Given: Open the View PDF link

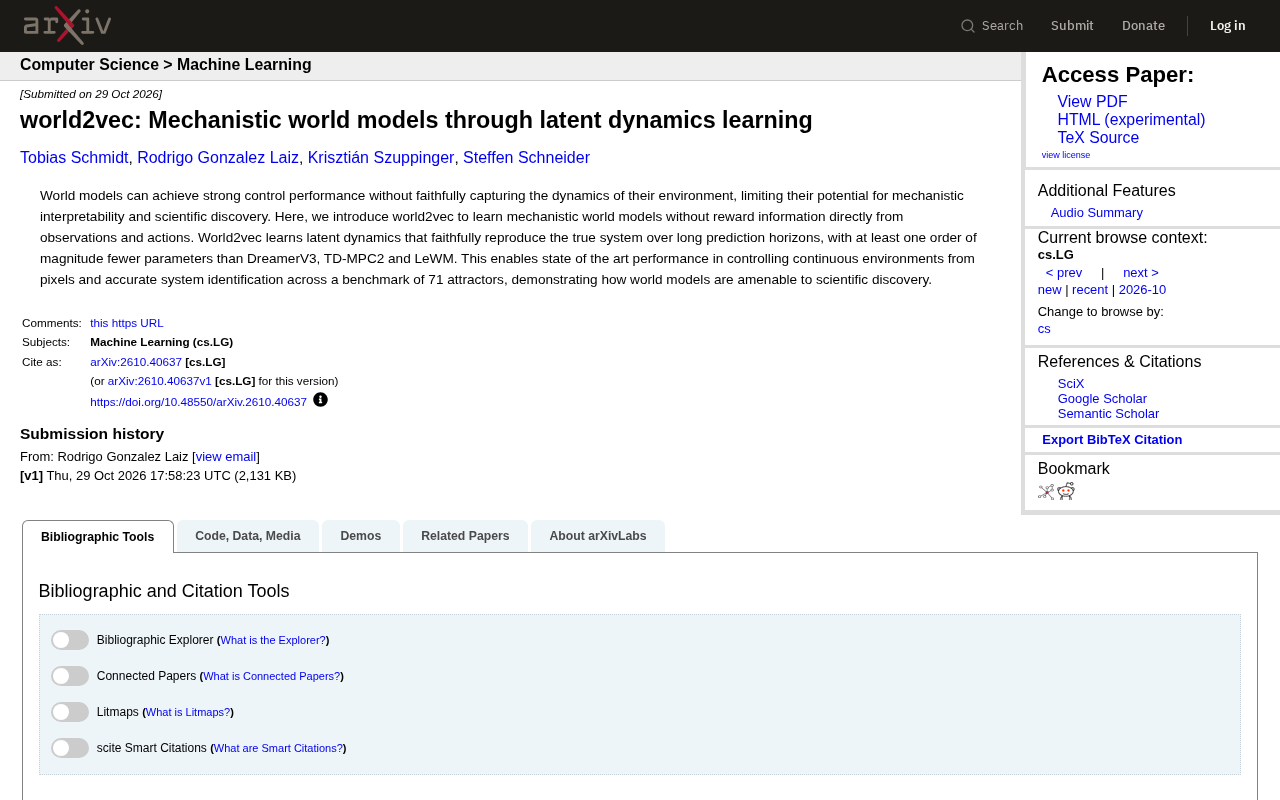Looking at the screenshot, I should [1092, 102].
